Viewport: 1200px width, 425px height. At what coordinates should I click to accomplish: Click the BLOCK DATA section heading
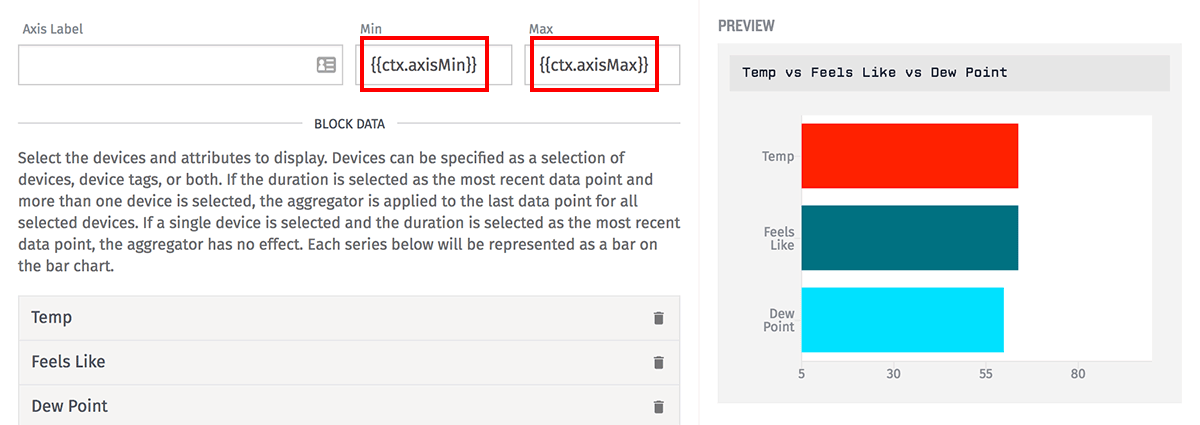pyautogui.click(x=350, y=124)
